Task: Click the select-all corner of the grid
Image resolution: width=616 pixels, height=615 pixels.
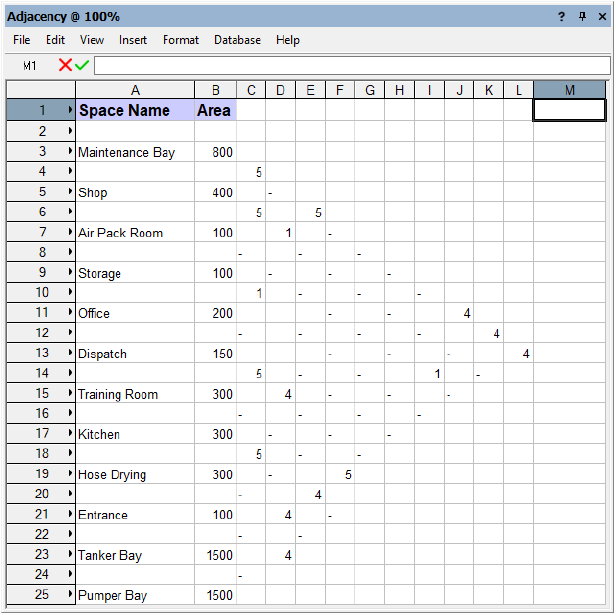Action: click(41, 90)
